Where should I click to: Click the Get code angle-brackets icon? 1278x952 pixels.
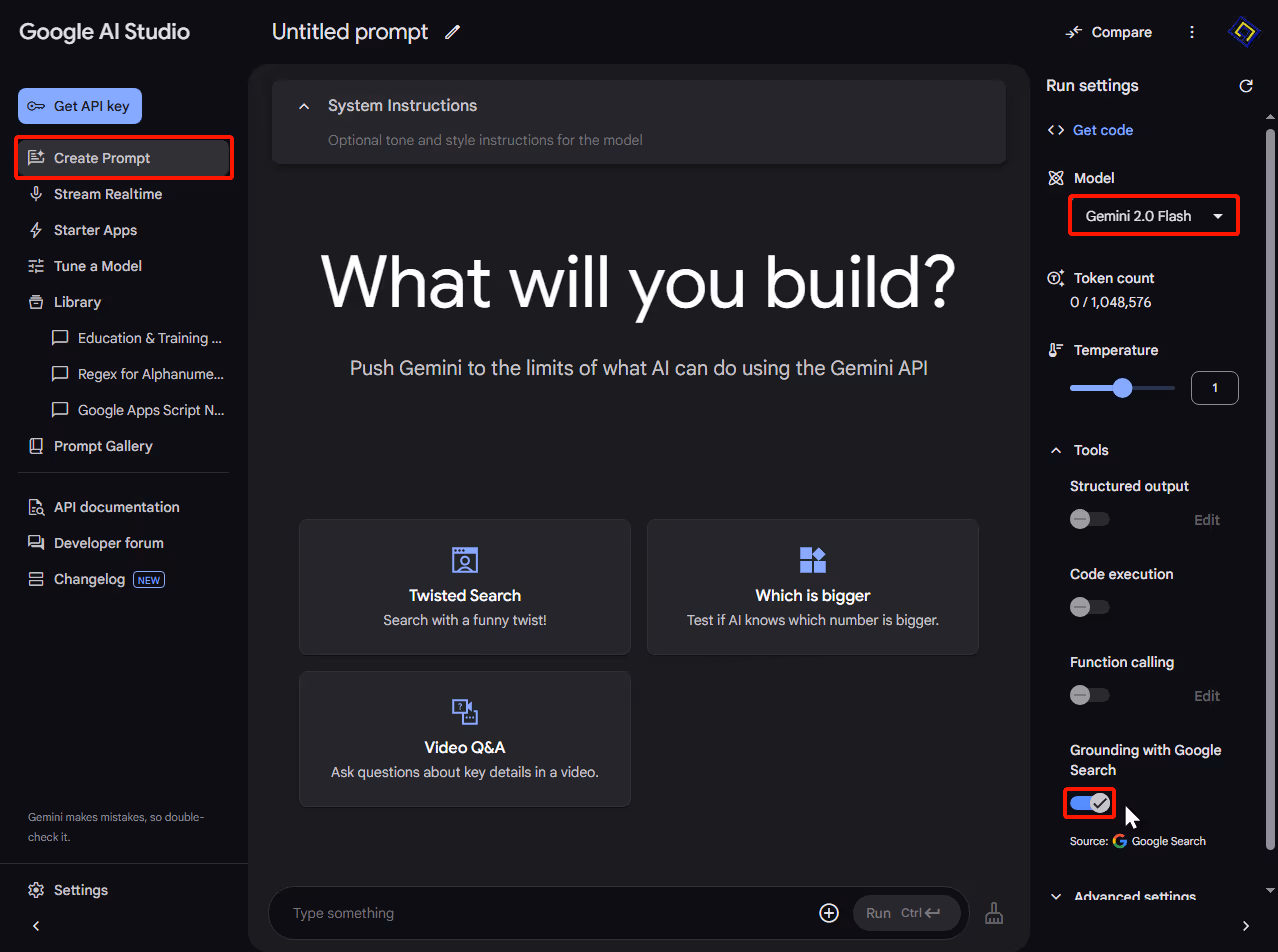[x=1055, y=130]
